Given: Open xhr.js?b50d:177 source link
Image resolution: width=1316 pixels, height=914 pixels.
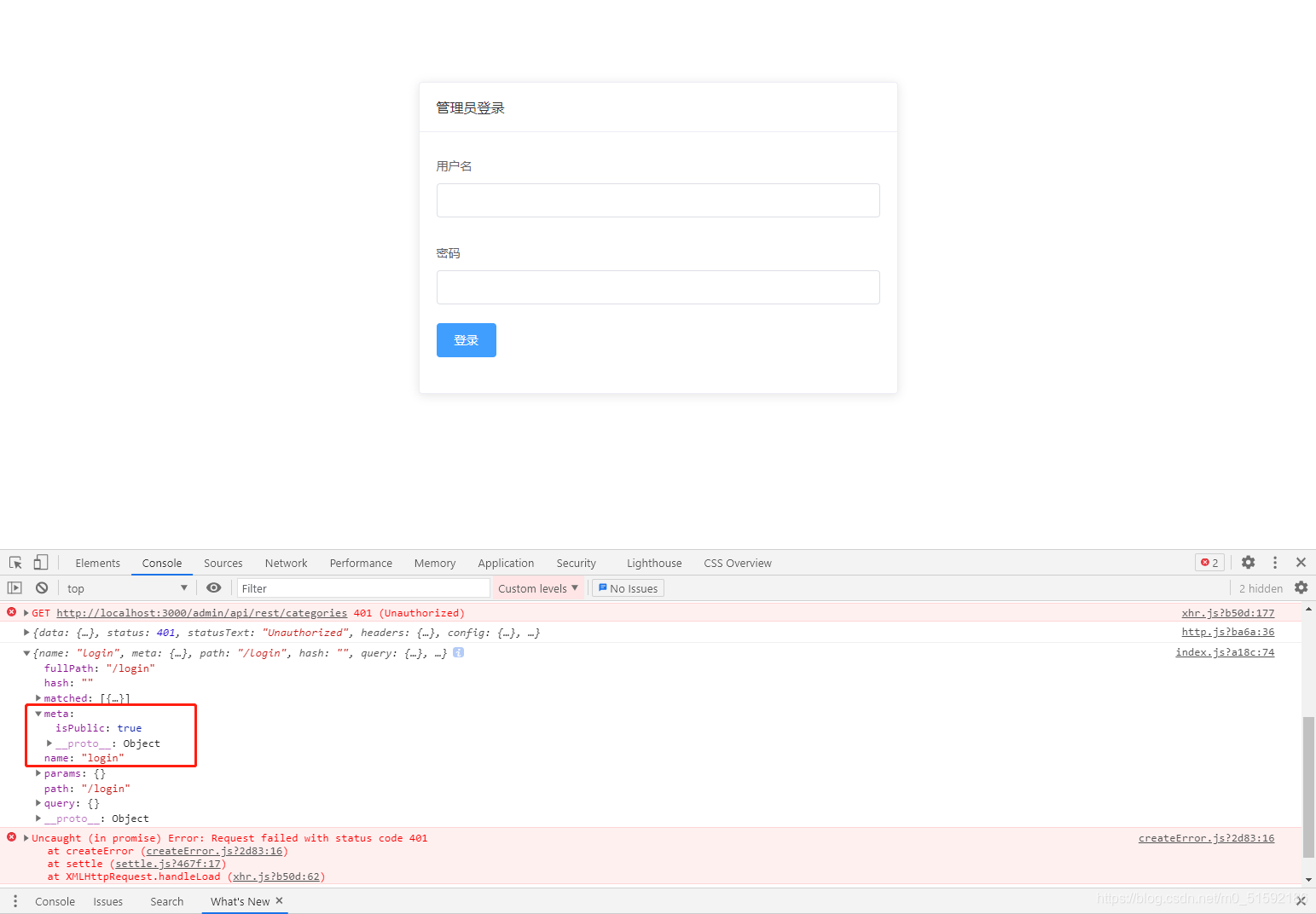Looking at the screenshot, I should (1228, 613).
